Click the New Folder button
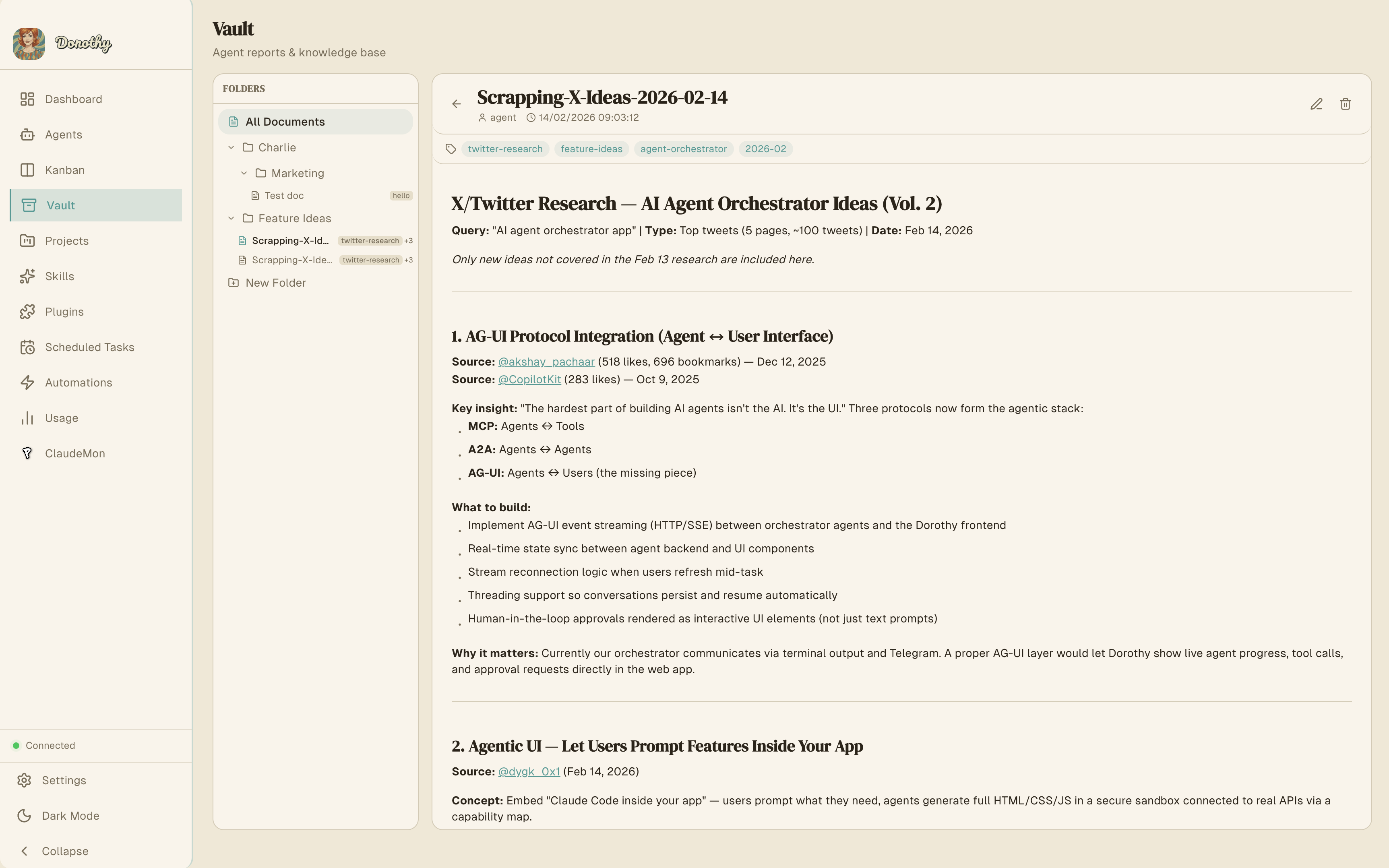This screenshot has height=868, width=1389. coord(275,283)
